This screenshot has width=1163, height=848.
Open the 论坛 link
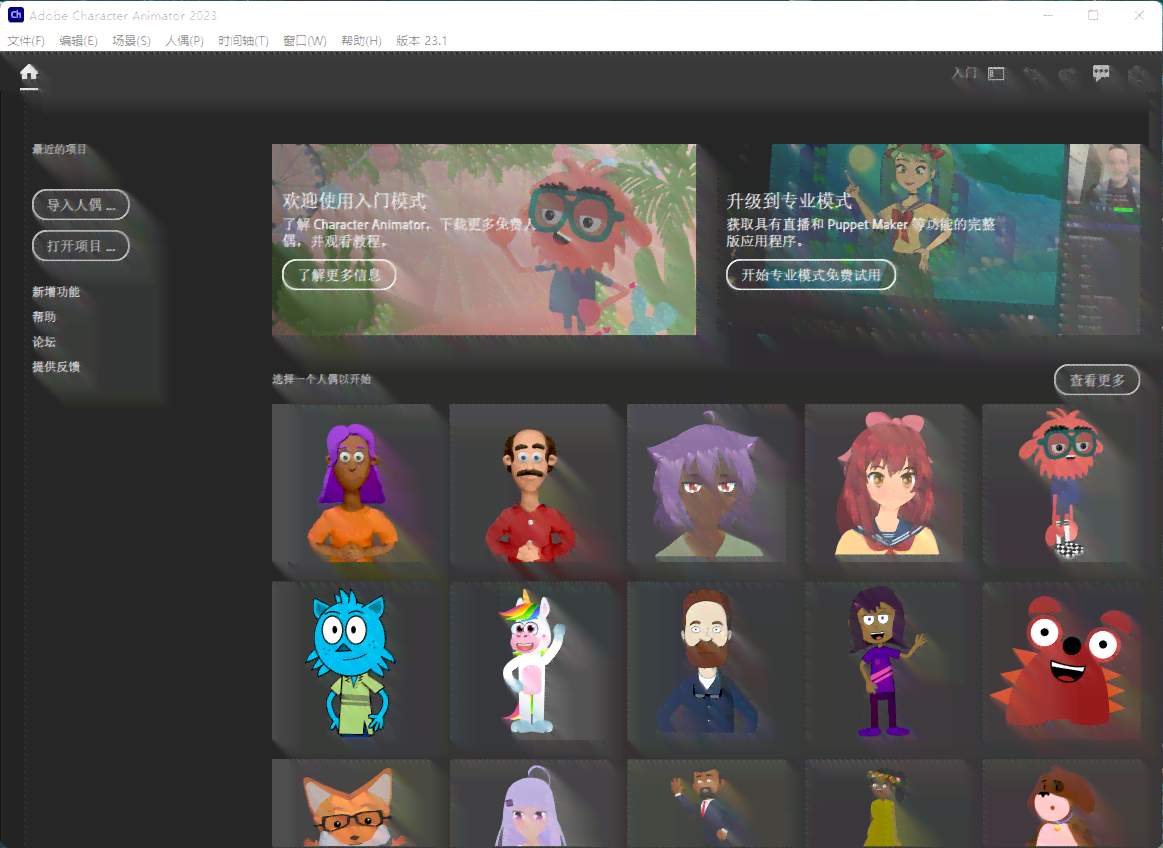[44, 342]
